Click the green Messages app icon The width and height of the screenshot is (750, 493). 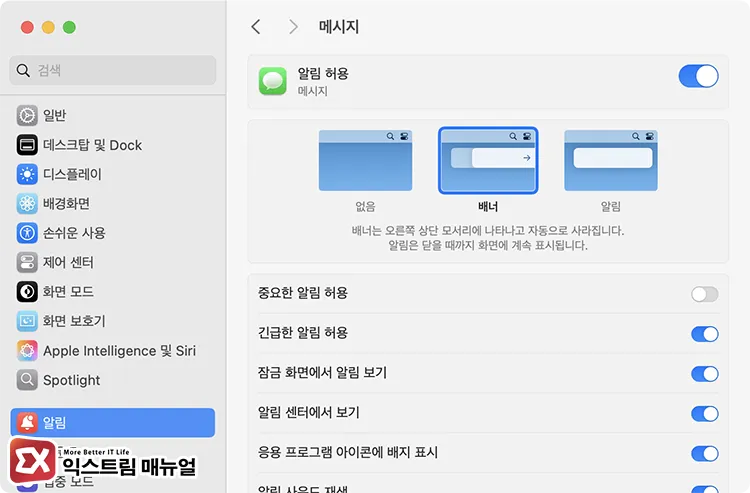click(x=273, y=81)
